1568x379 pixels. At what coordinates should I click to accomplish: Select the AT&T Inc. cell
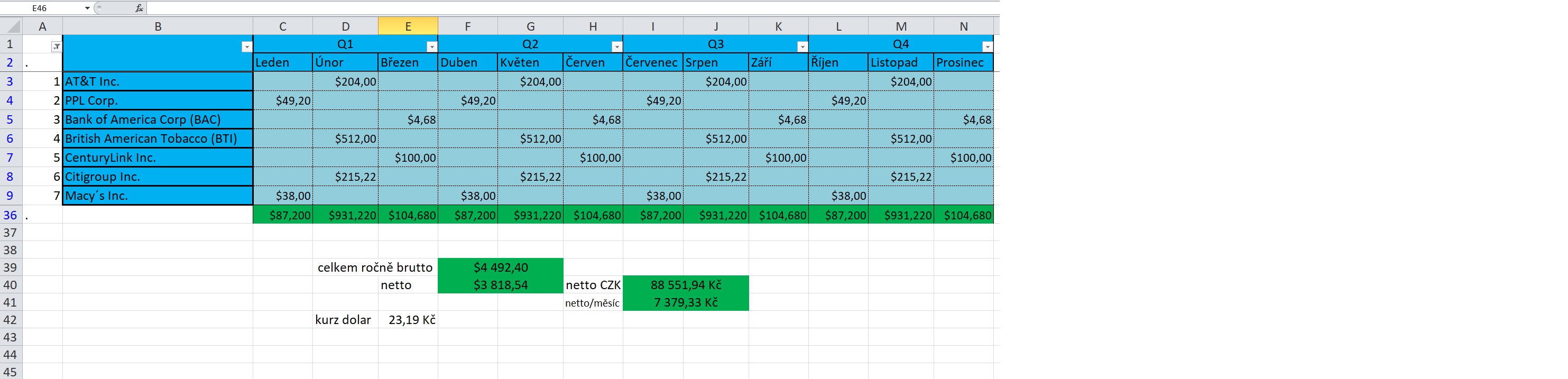tap(157, 81)
